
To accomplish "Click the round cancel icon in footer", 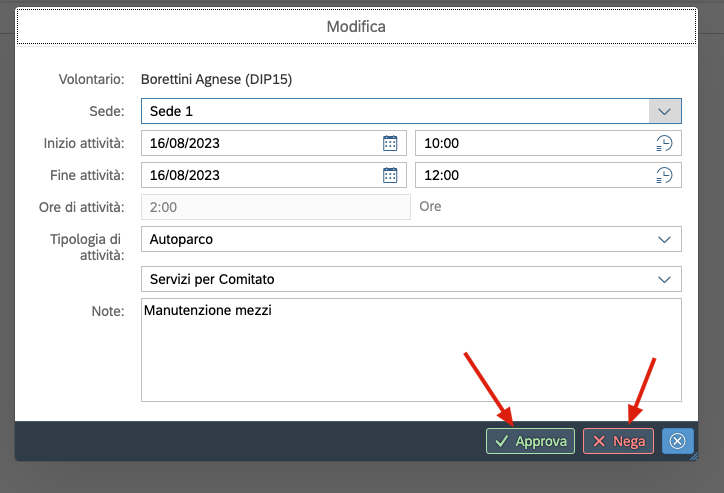I will point(677,441).
